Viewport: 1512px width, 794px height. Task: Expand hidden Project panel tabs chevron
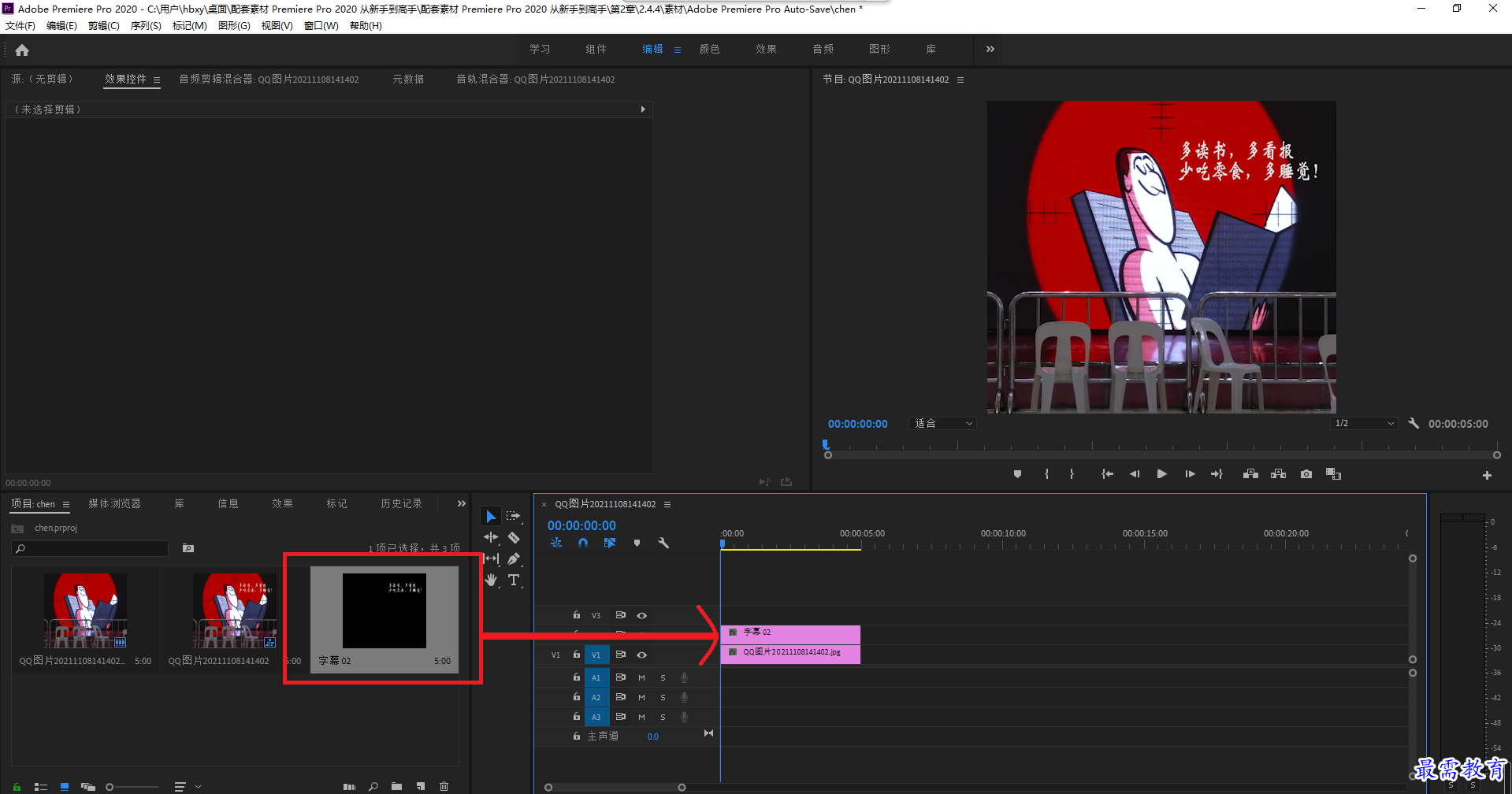pyautogui.click(x=462, y=503)
